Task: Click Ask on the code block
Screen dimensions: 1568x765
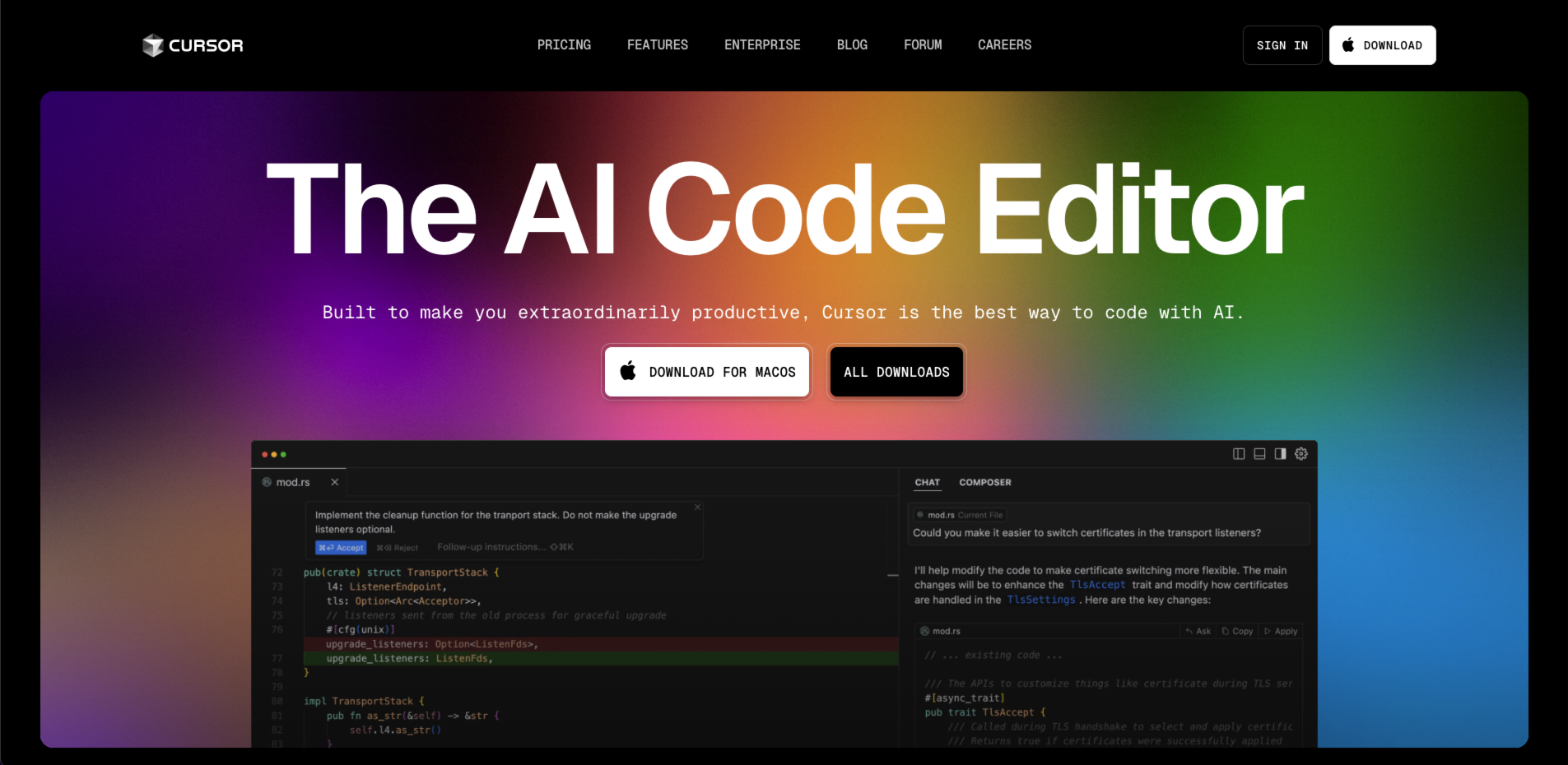Action: tap(1198, 632)
